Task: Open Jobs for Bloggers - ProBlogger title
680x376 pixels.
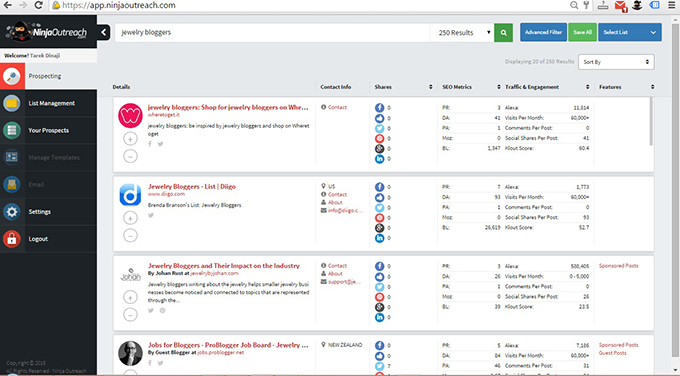Action: point(228,345)
